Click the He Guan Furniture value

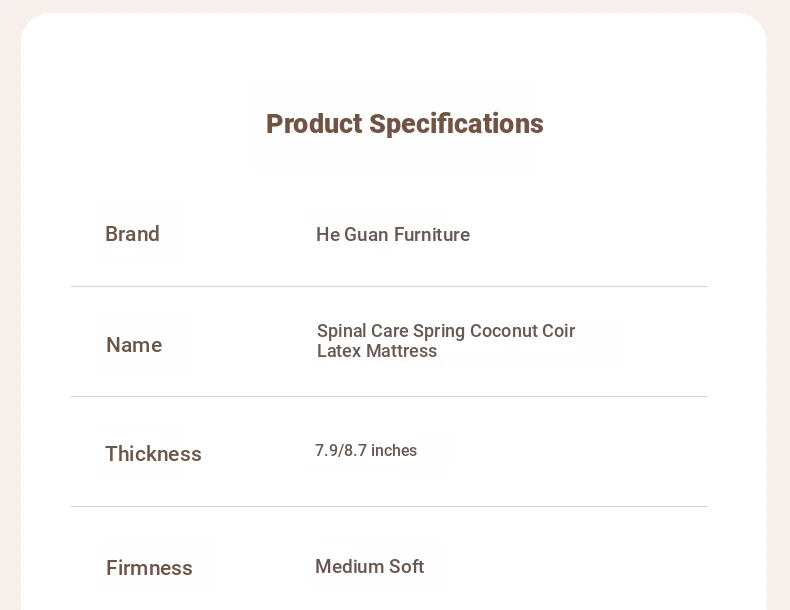pos(393,235)
